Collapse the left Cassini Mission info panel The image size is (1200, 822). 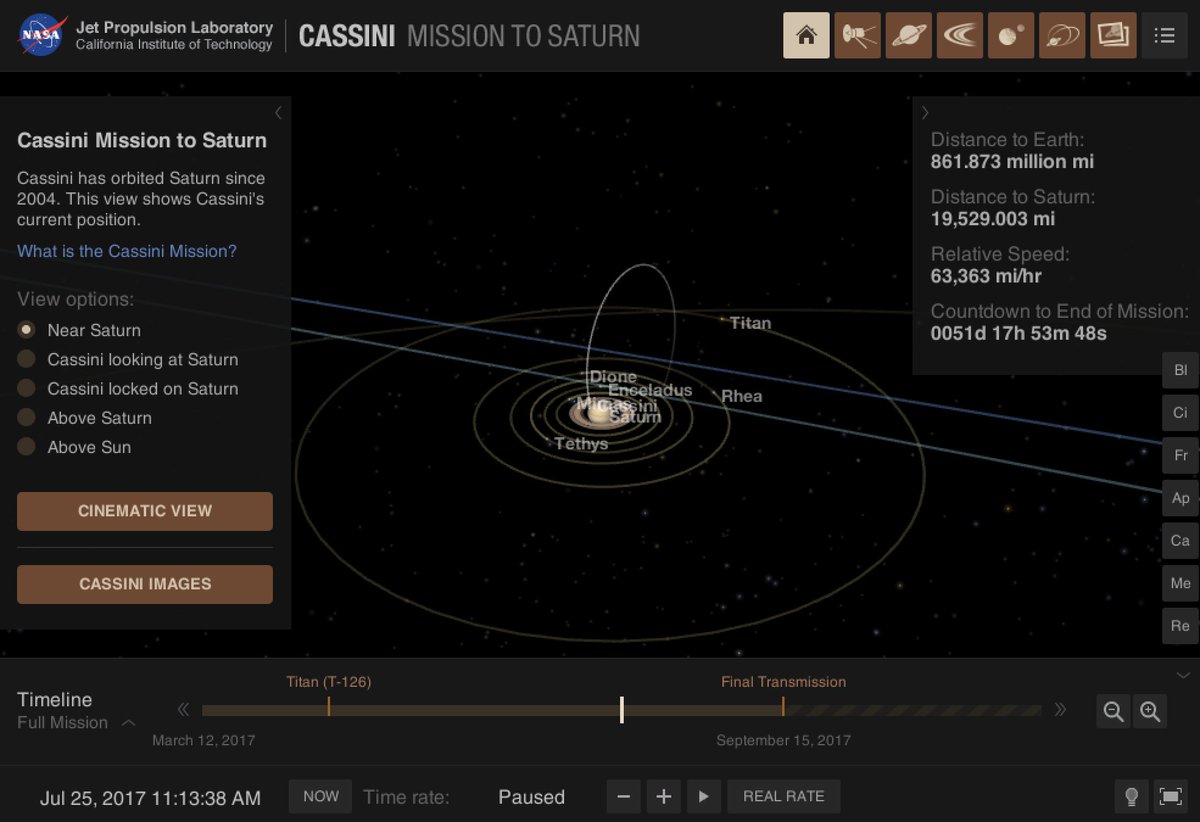(x=278, y=113)
